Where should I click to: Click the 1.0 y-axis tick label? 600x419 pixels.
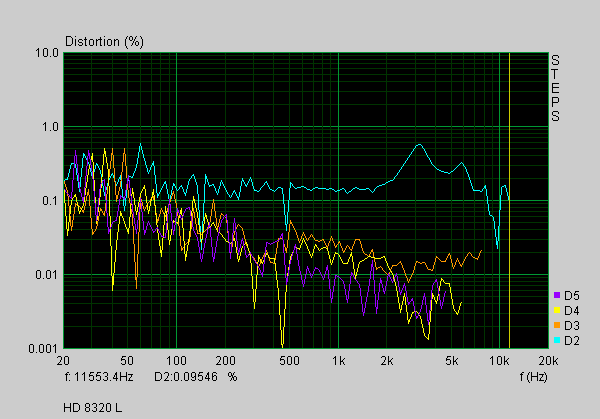pos(50,127)
